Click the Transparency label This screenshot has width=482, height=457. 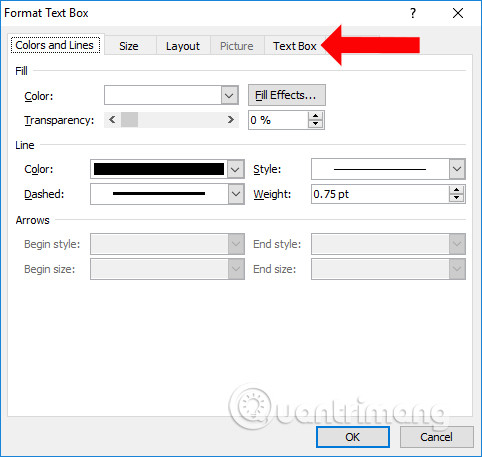pyautogui.click(x=59, y=120)
